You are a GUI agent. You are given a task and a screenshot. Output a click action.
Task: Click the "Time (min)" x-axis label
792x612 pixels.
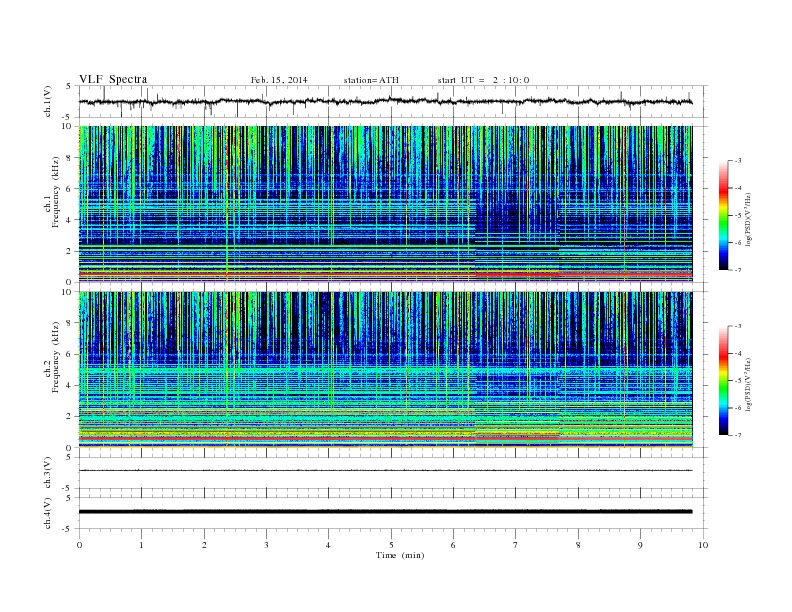tap(400, 555)
